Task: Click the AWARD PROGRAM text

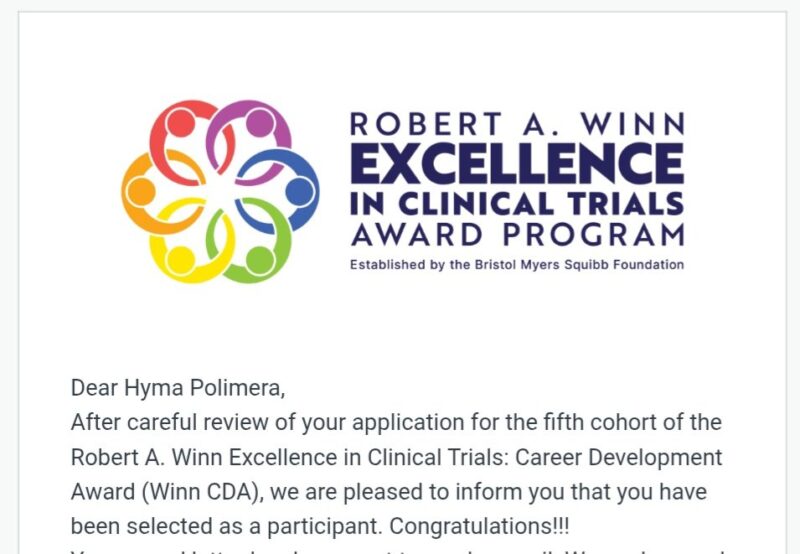Action: point(517,235)
